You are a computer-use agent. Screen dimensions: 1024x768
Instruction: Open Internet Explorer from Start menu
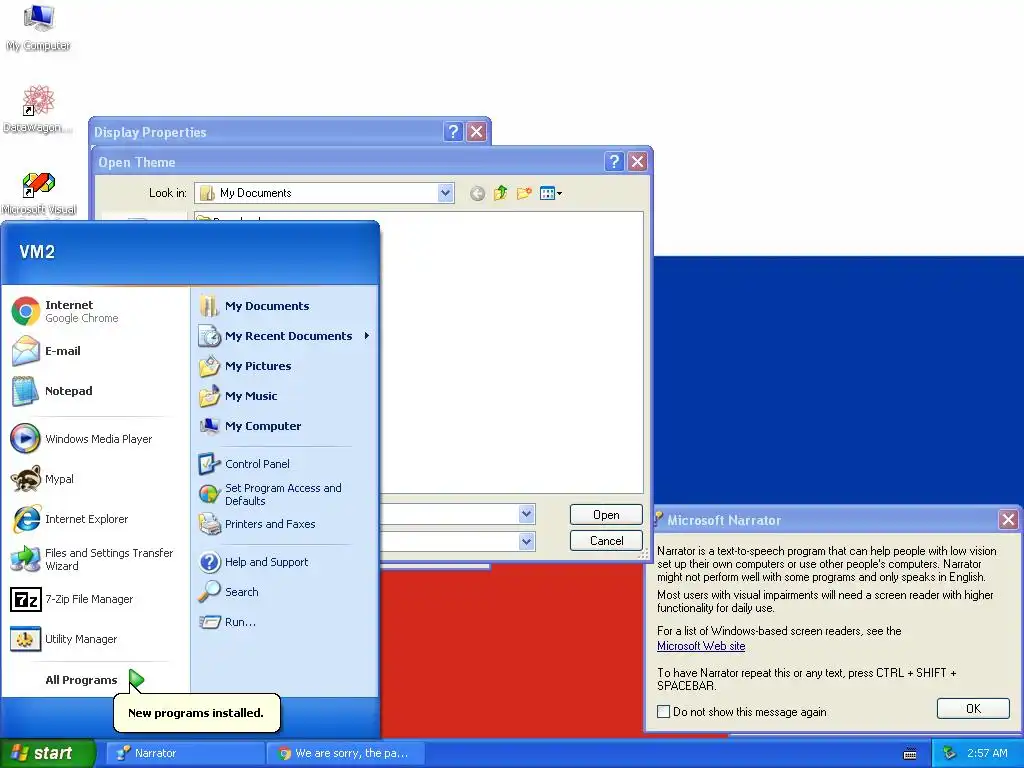pyautogui.click(x=95, y=519)
